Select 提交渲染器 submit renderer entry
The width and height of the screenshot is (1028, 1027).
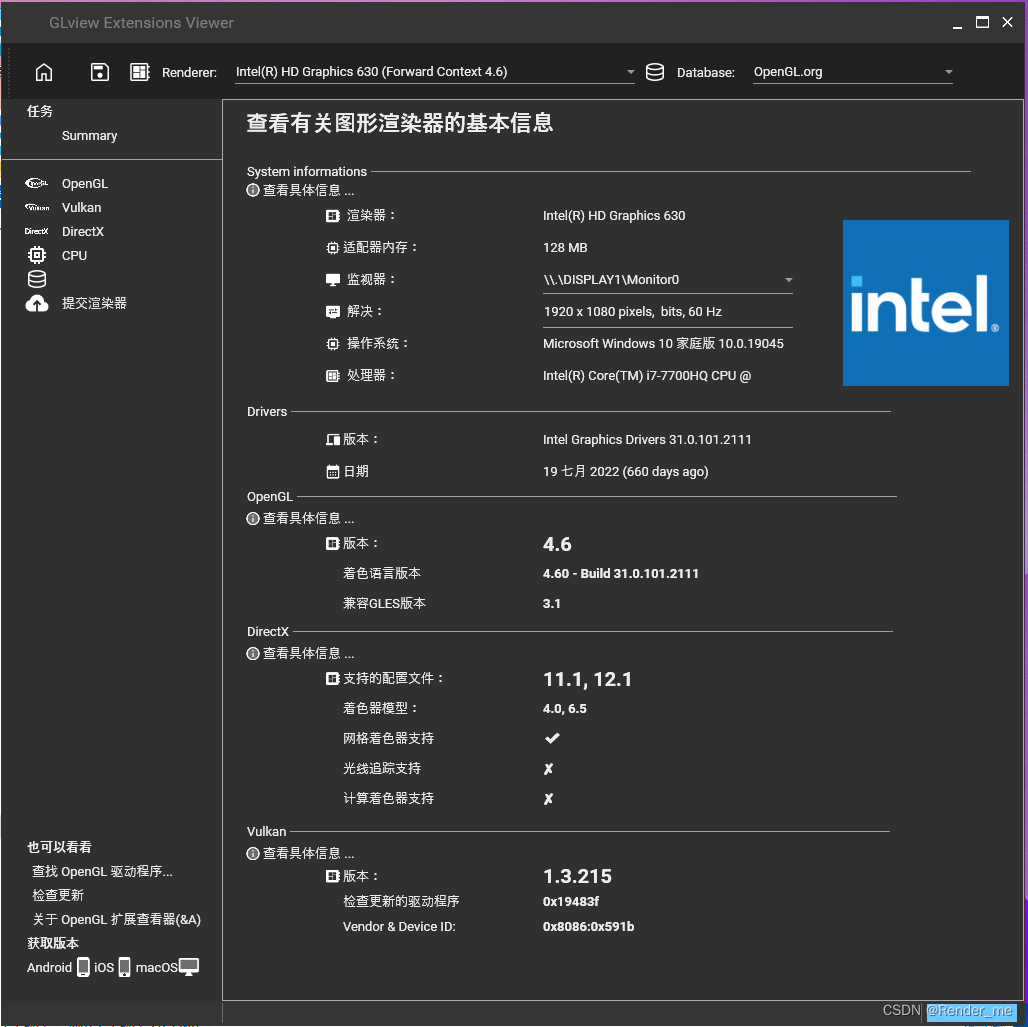coord(94,304)
